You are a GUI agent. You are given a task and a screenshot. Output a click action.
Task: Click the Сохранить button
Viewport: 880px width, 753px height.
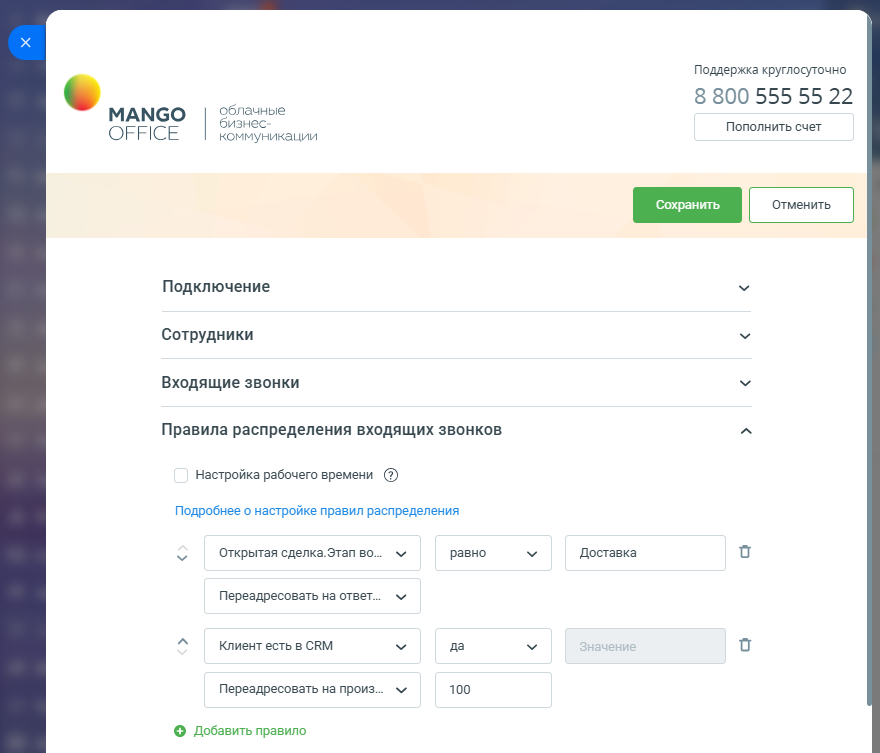(x=688, y=205)
